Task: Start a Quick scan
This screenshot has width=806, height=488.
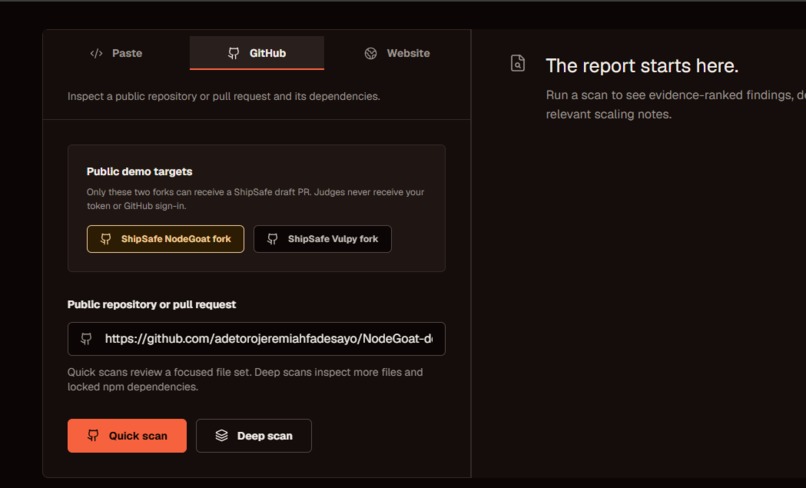Action: (127, 436)
